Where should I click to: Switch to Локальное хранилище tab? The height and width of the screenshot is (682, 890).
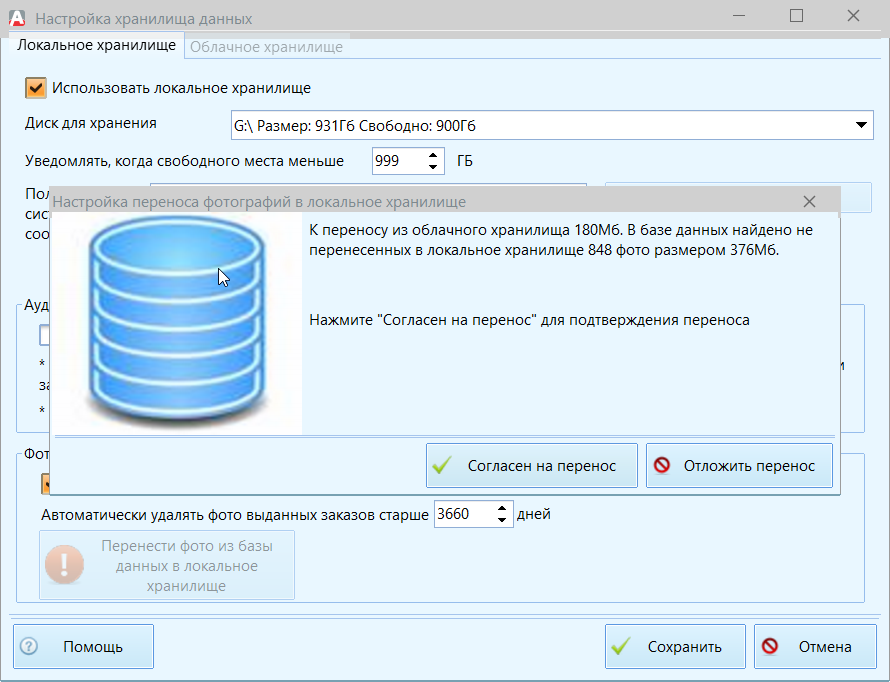point(96,45)
